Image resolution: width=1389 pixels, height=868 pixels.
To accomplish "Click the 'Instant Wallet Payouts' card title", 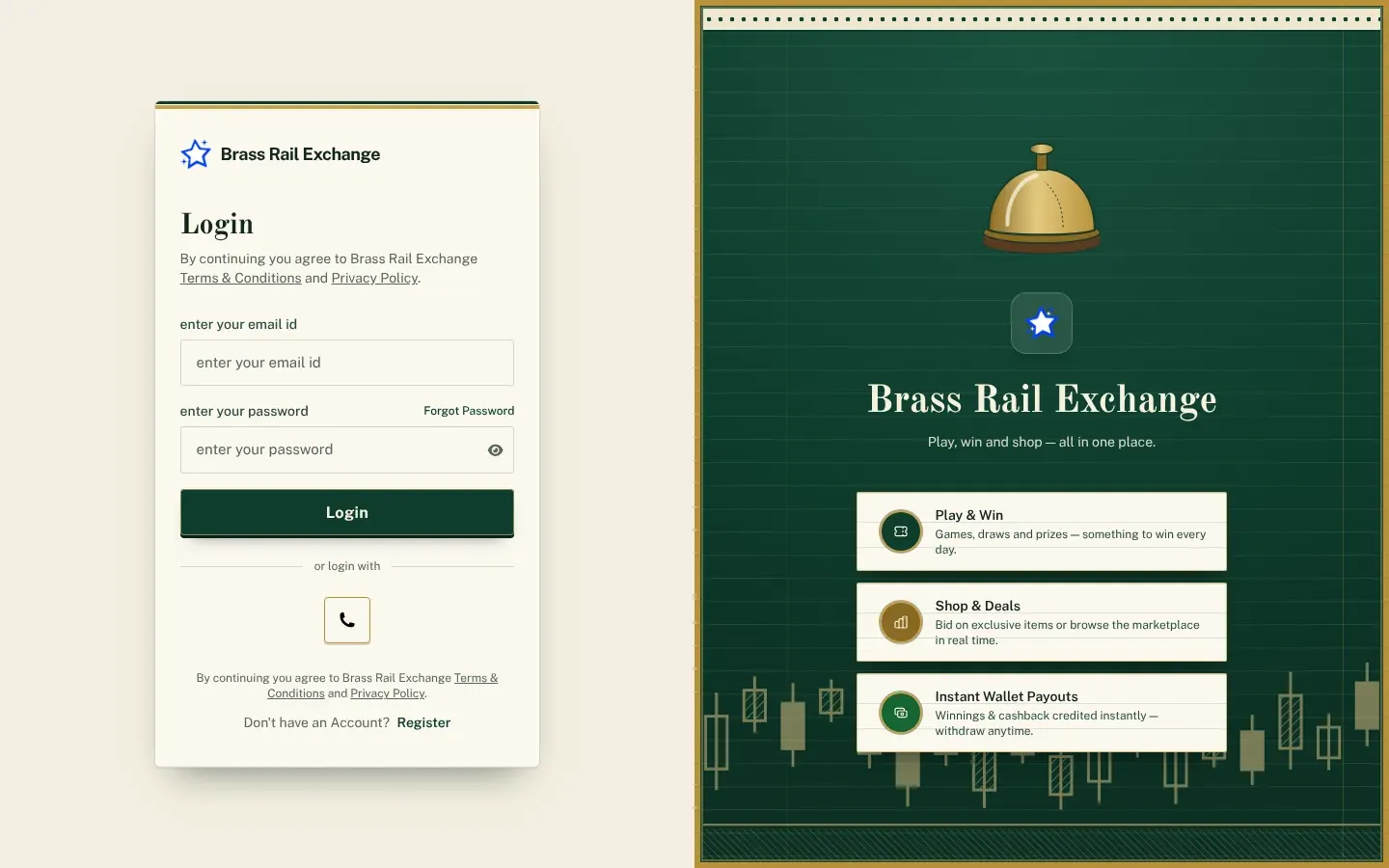I will tap(1007, 696).
